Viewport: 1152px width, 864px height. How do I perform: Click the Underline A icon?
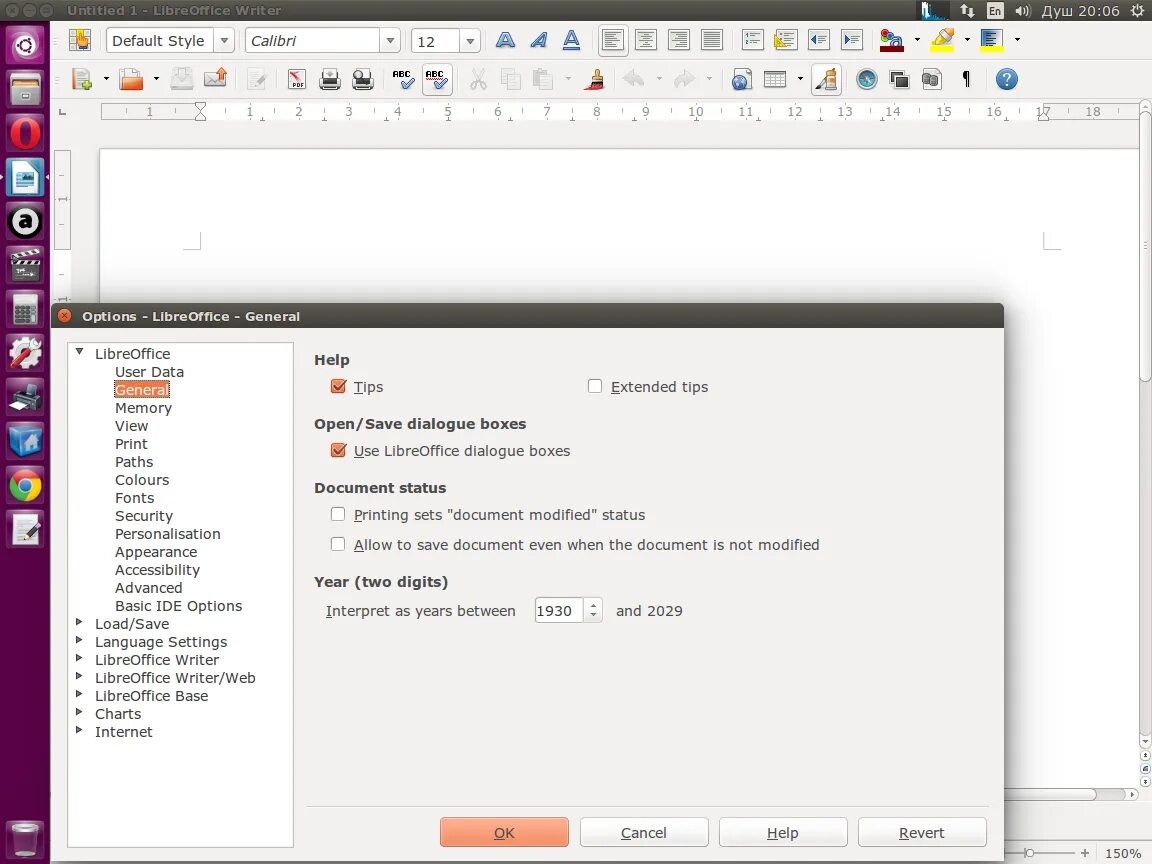click(x=572, y=40)
